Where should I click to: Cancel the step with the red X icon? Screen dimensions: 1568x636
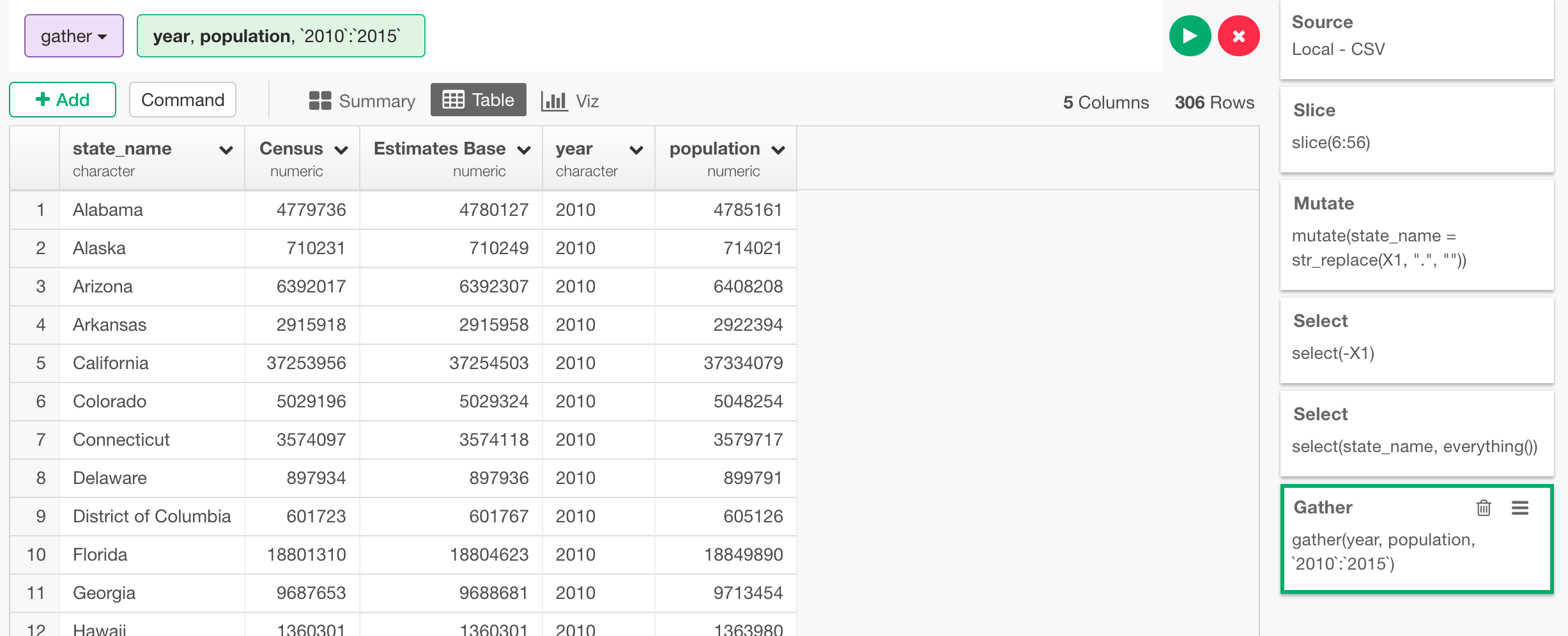(1238, 36)
